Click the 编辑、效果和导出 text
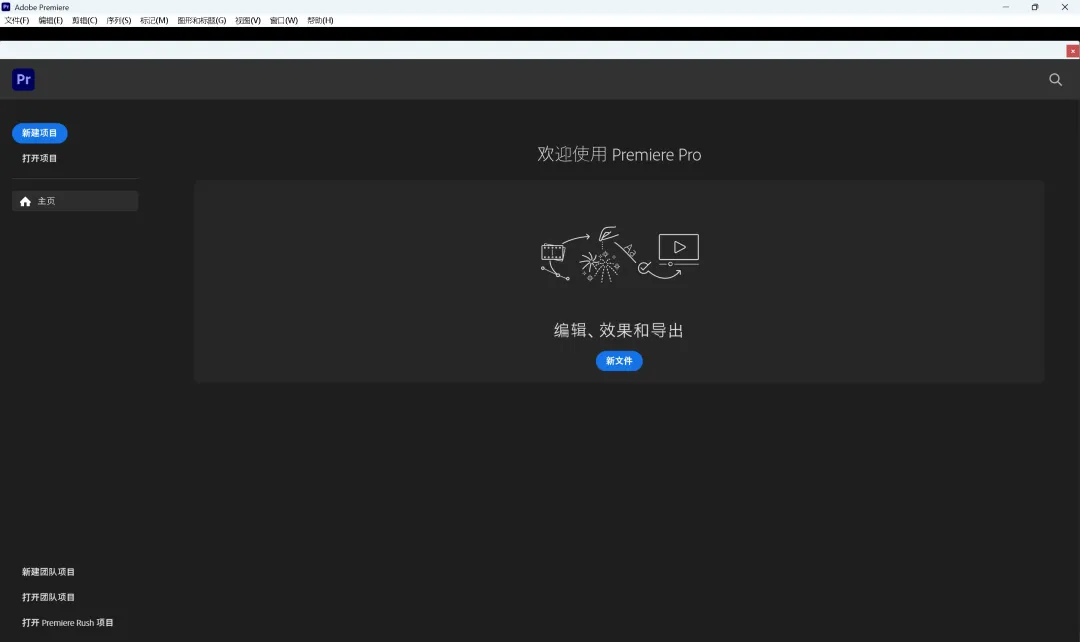This screenshot has height=642, width=1080. pyautogui.click(x=619, y=331)
